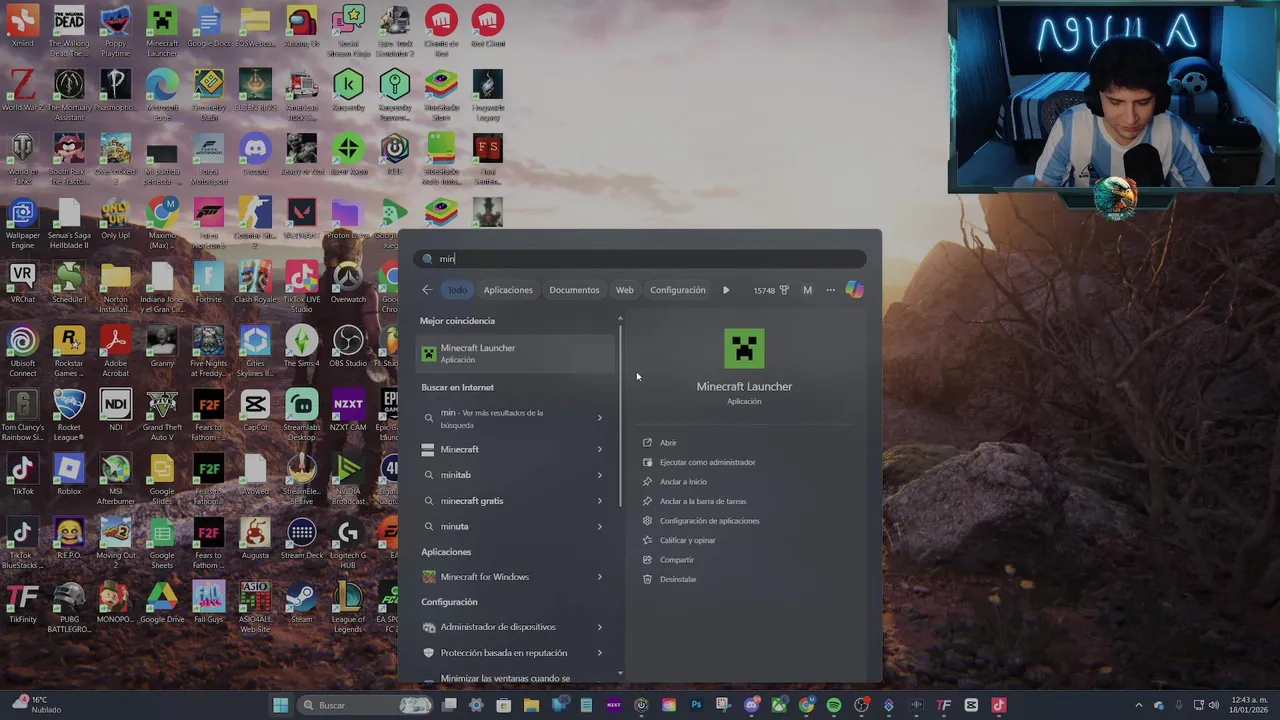Switch to the Documentos filter tab

[x=574, y=290]
